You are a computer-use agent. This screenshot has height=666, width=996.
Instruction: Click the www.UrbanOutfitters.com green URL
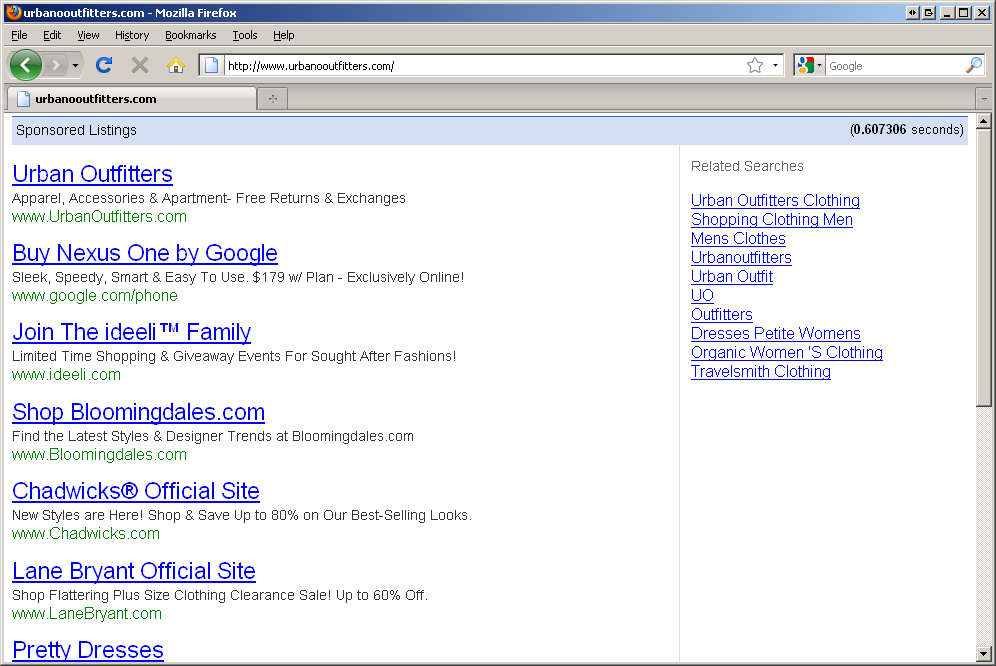pos(99,217)
